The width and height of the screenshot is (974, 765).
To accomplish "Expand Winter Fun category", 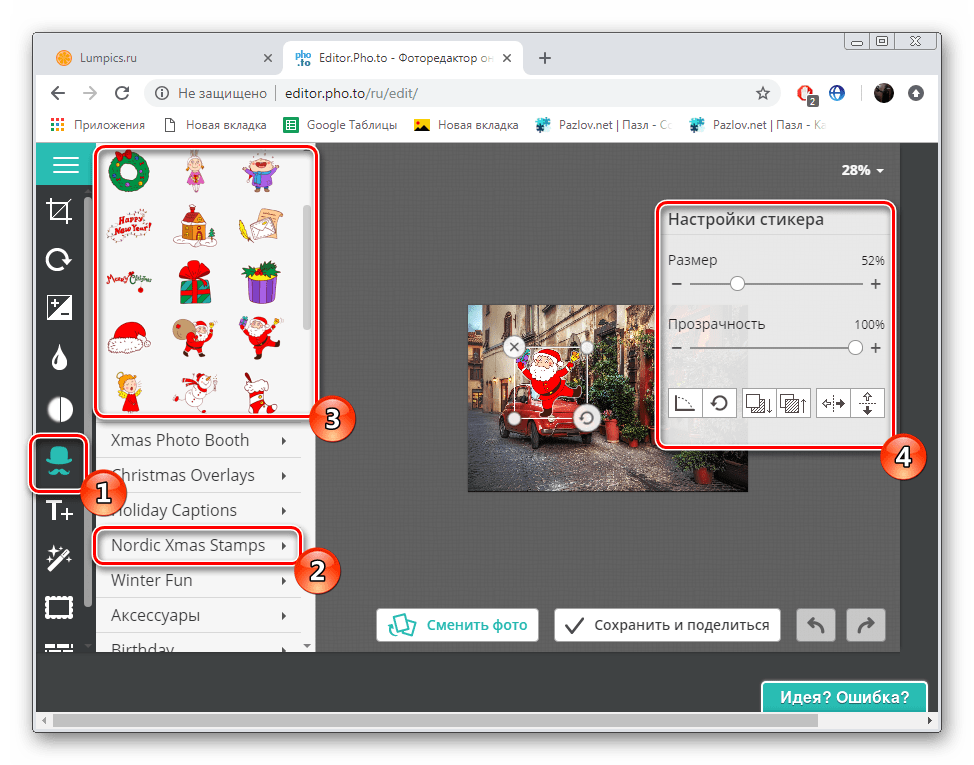I will [x=199, y=580].
